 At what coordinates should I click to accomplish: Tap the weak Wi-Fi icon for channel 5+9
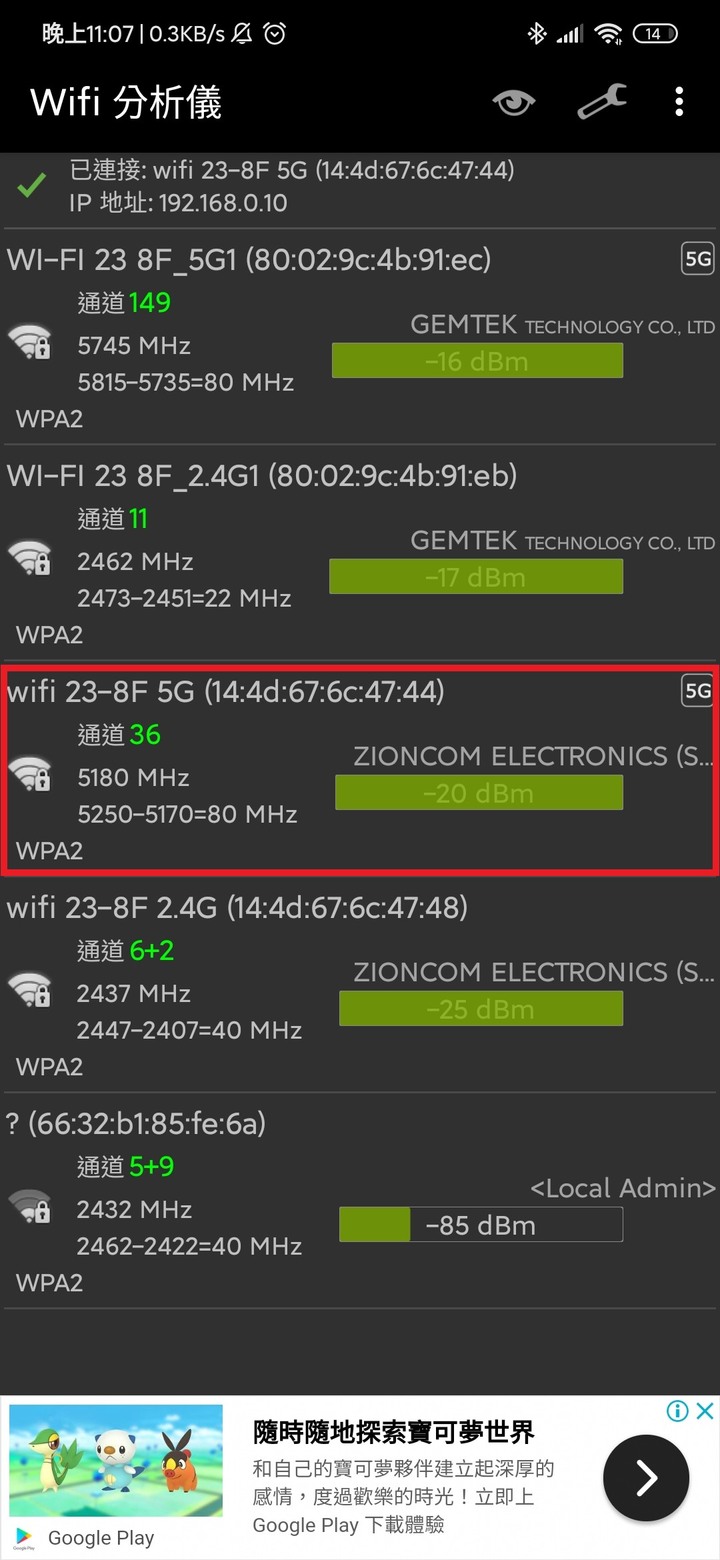[30, 1206]
